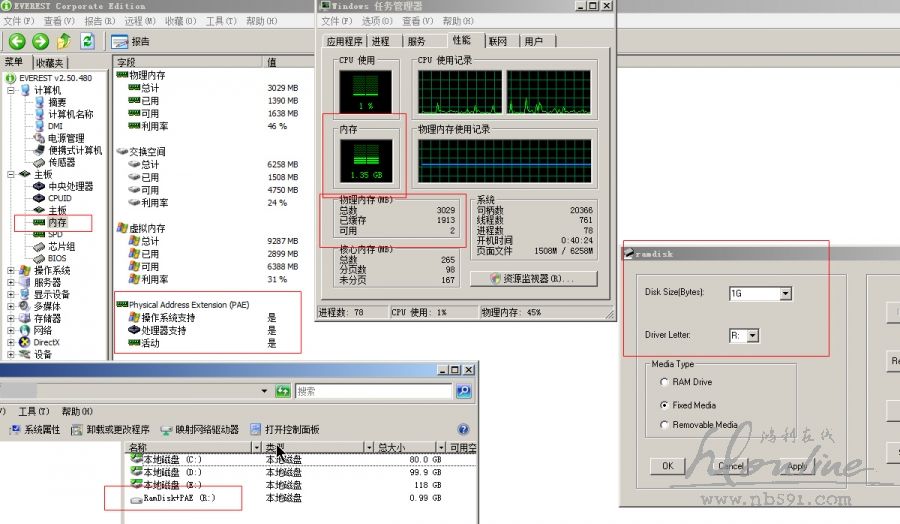This screenshot has width=900, height=524.
Task: Click the green Forward arrow in EVEREST toolbar
Action: click(x=40, y=41)
